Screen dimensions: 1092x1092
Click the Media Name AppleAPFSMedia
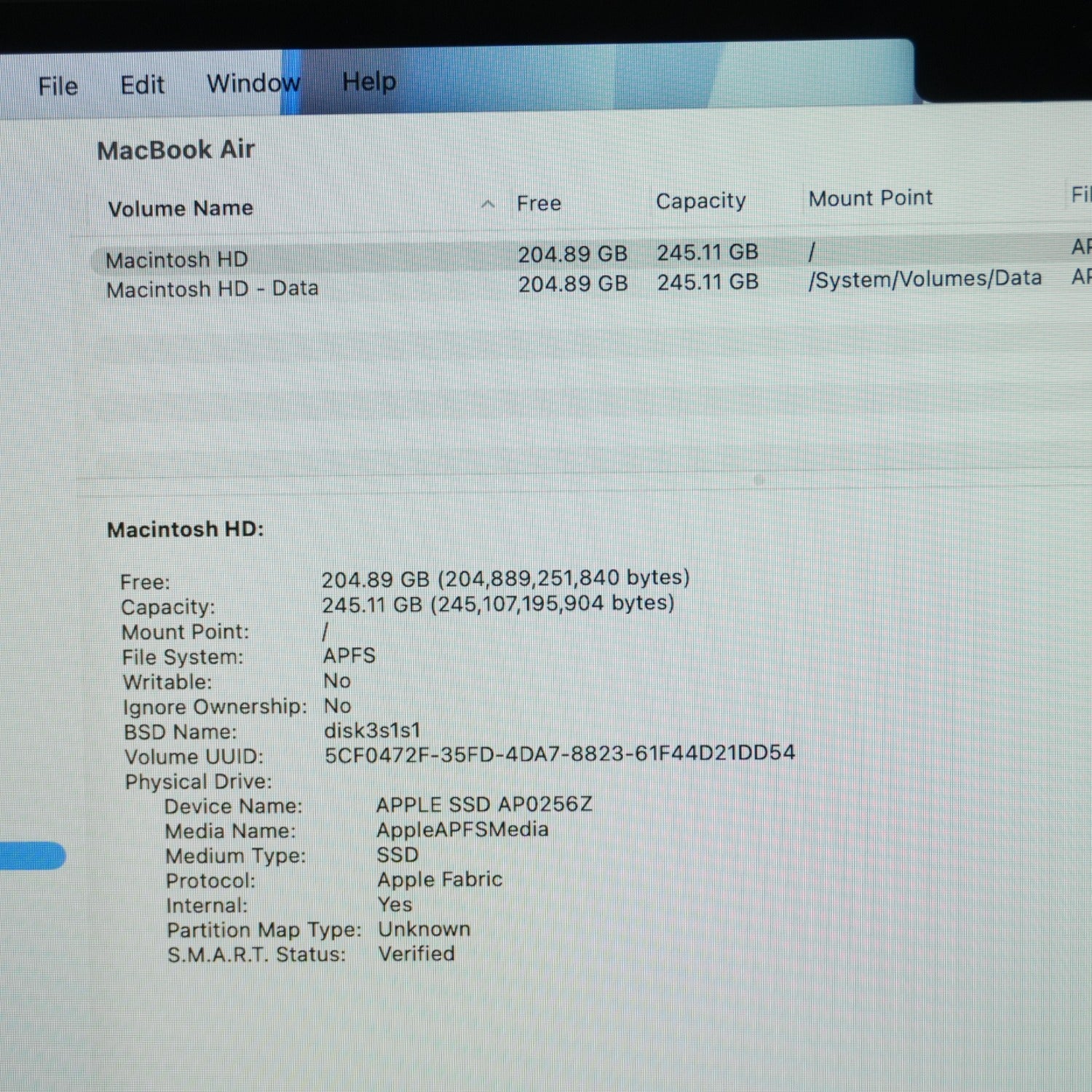[462, 830]
